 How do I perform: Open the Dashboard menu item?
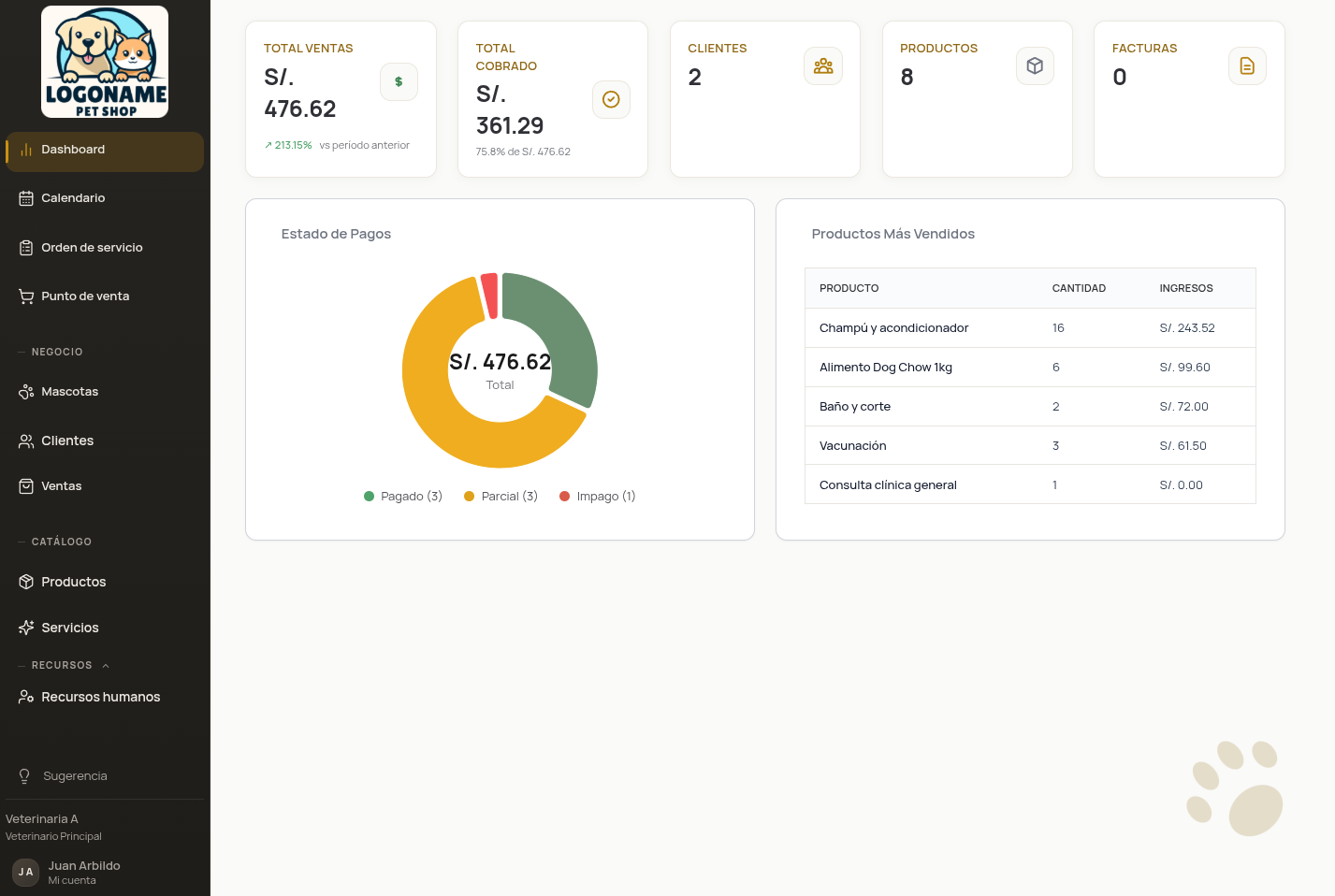pos(105,152)
